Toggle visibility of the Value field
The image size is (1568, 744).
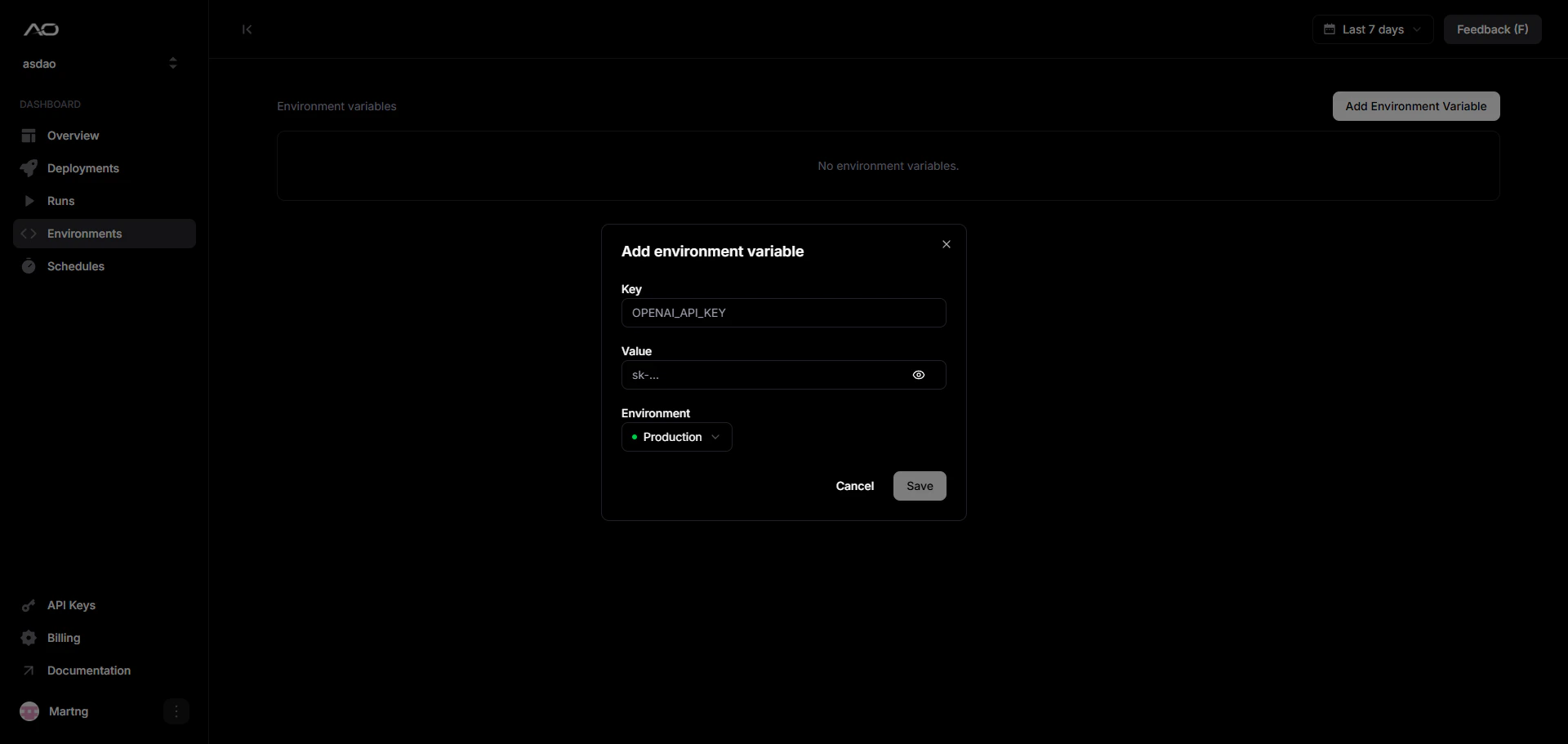coord(918,375)
